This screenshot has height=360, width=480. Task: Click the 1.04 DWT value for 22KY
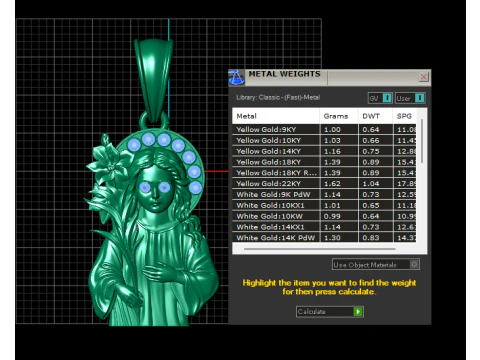coord(371,184)
